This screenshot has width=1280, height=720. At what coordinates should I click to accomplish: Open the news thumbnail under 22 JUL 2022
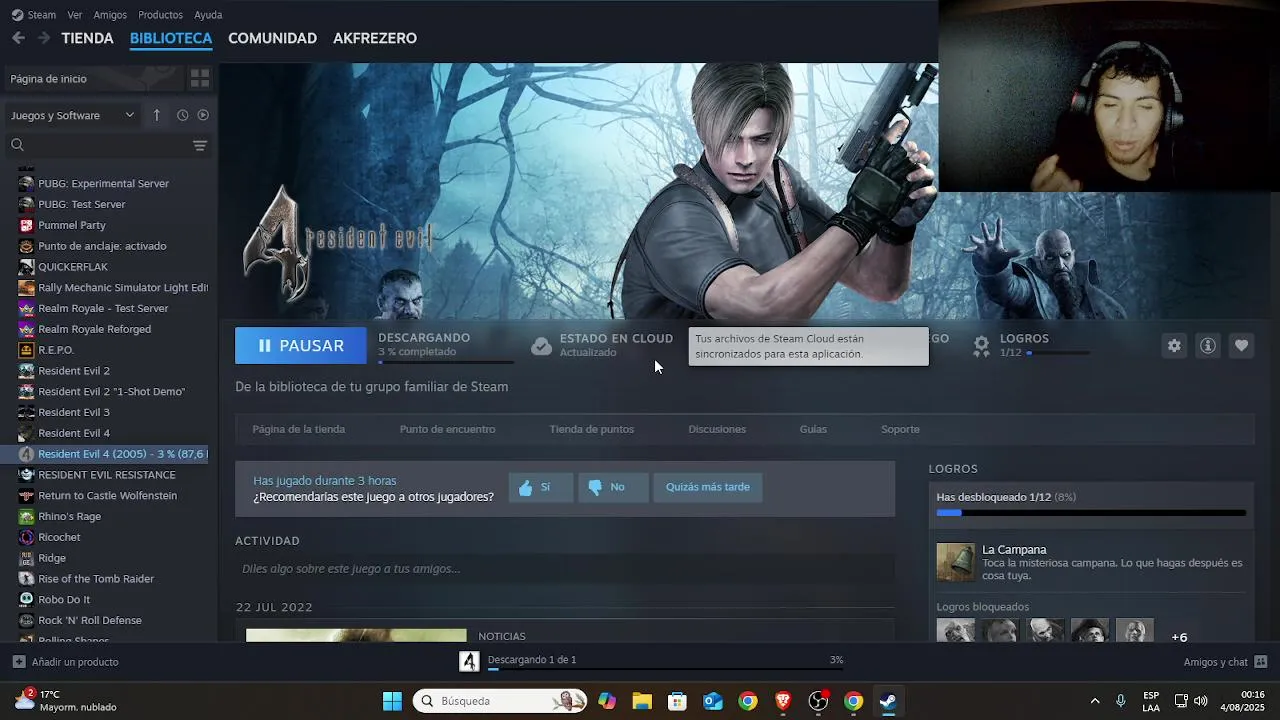point(356,635)
